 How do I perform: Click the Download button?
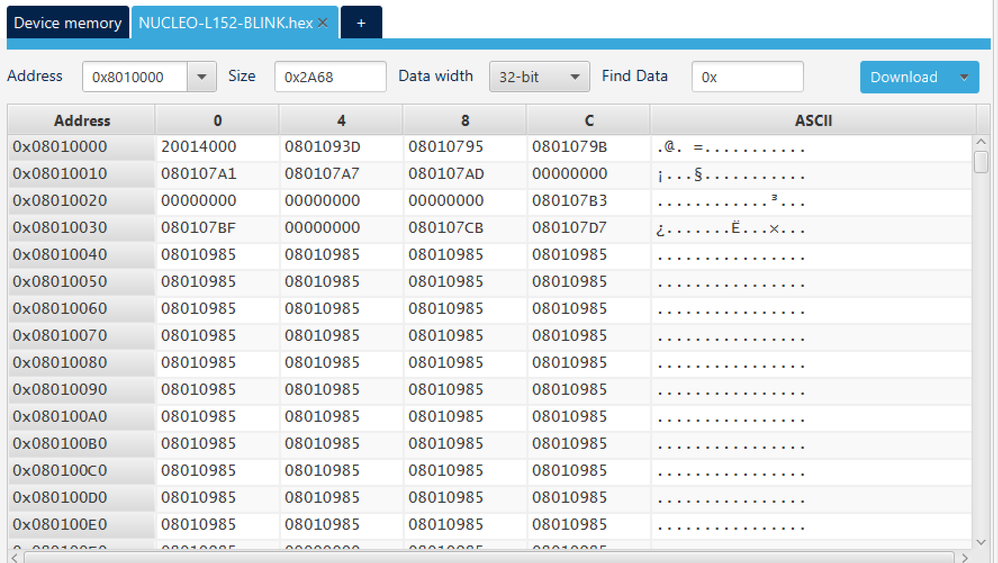(x=904, y=77)
